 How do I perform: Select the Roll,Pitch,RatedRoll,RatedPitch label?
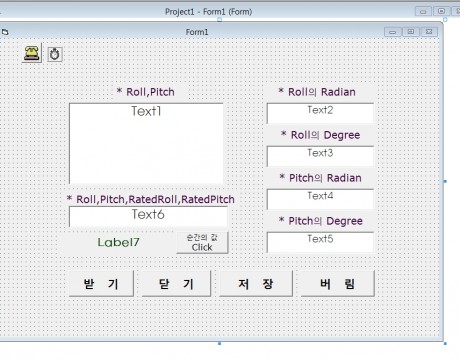[x=151, y=199]
